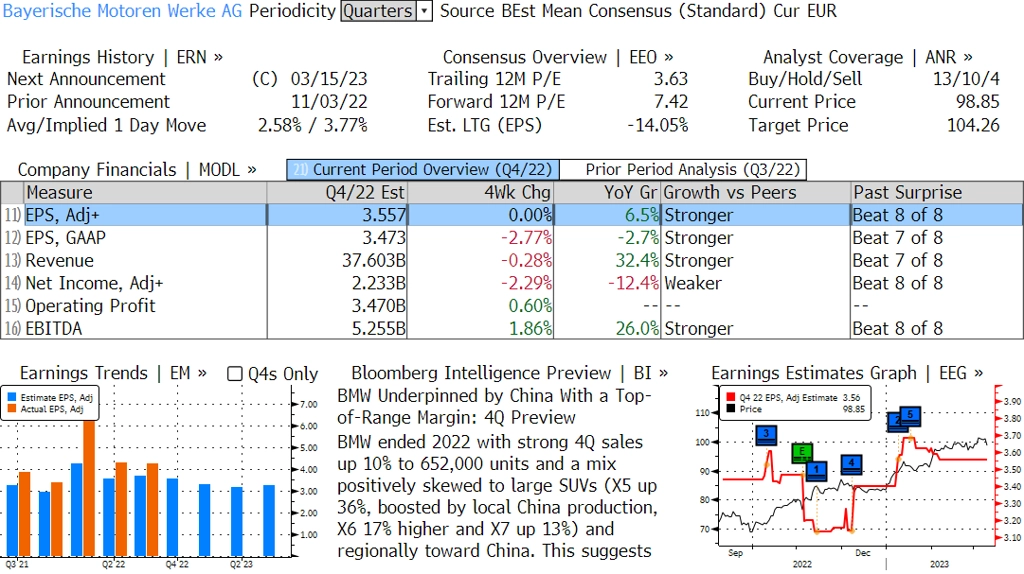Click EBITDA estimate 5.255B

(379, 328)
